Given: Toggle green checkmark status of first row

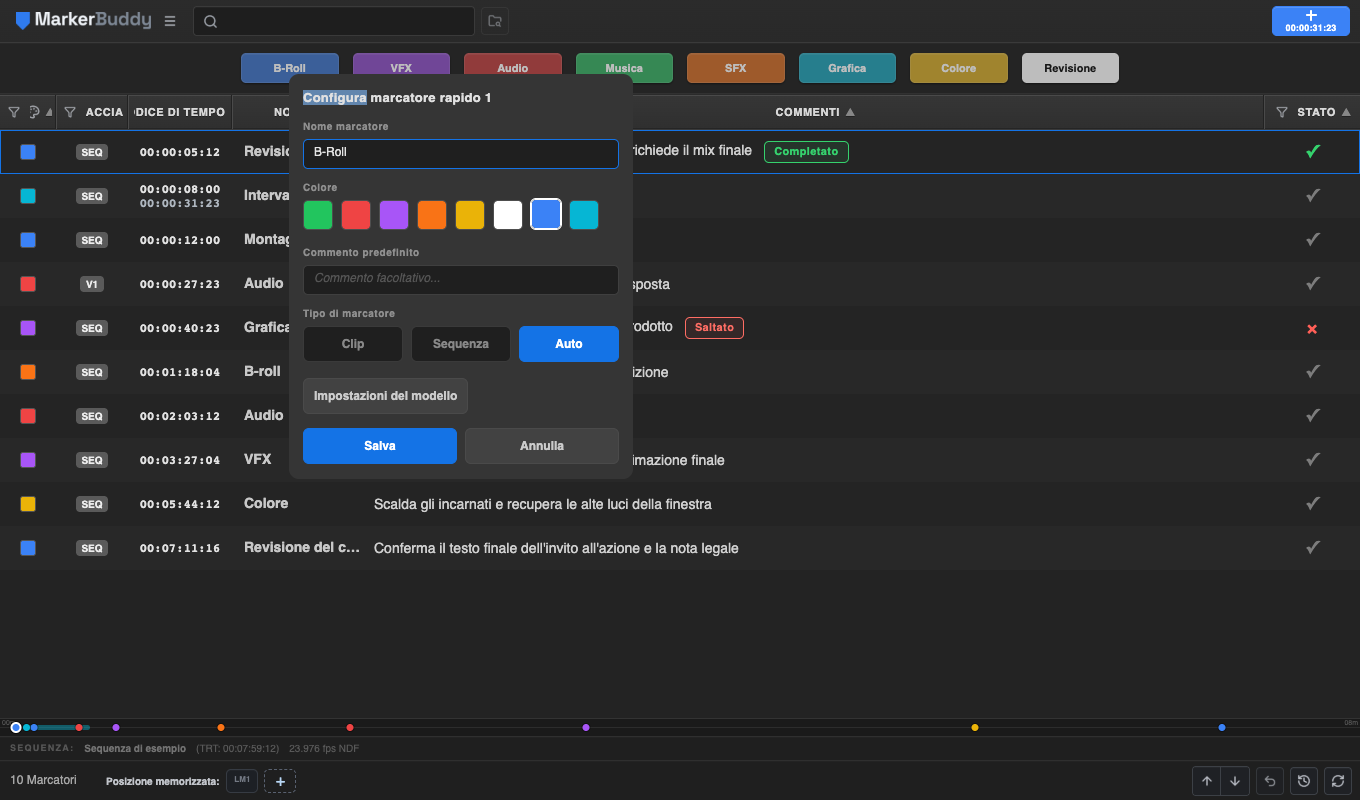Looking at the screenshot, I should (1312, 152).
